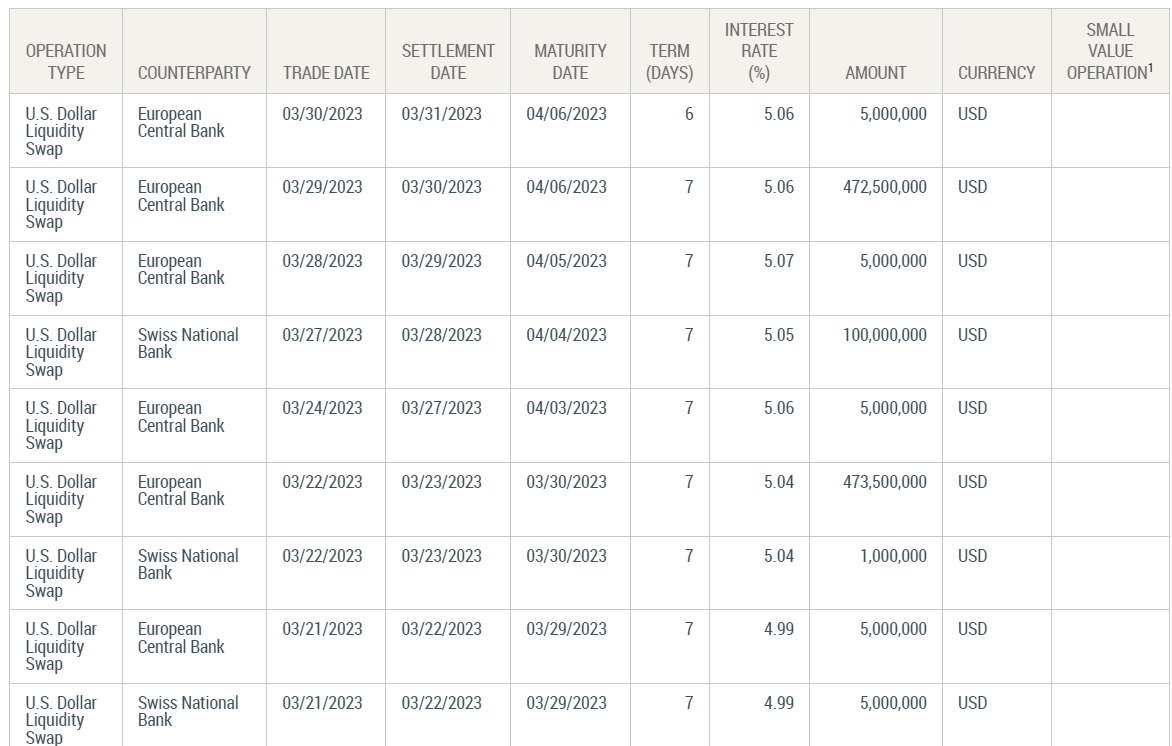Click Swiss National Bank in the 03/27/2023 row
This screenshot has width=1172, height=746.
coord(188,343)
